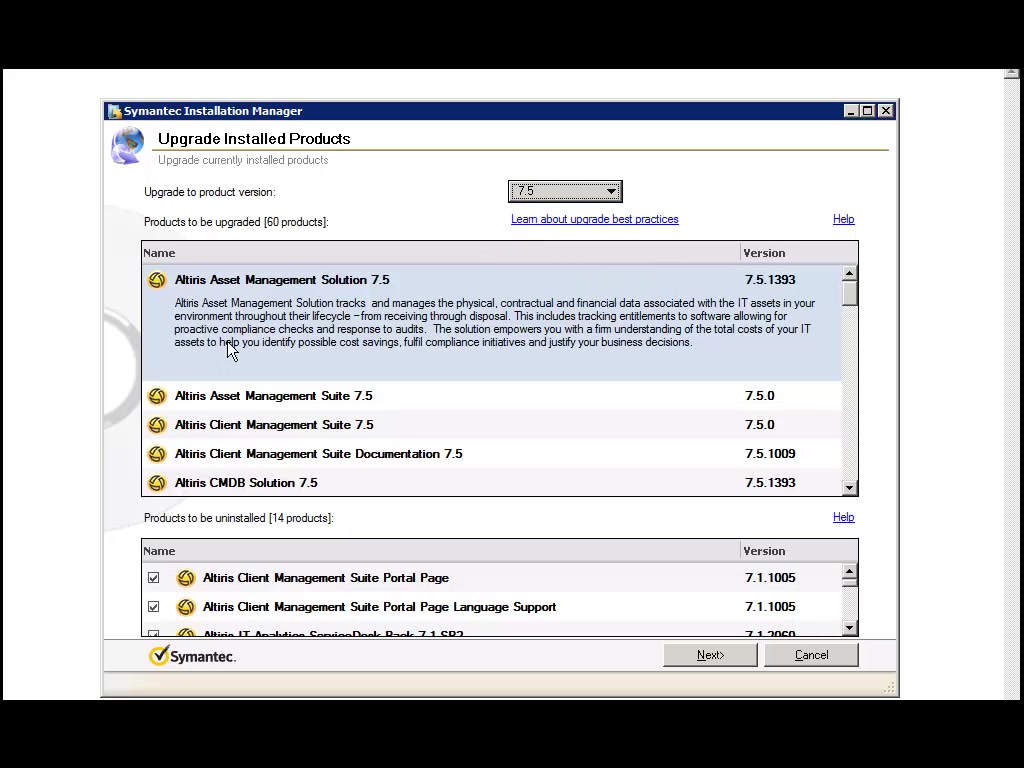Click the Next button
This screenshot has height=768, width=1024.
[x=710, y=655]
